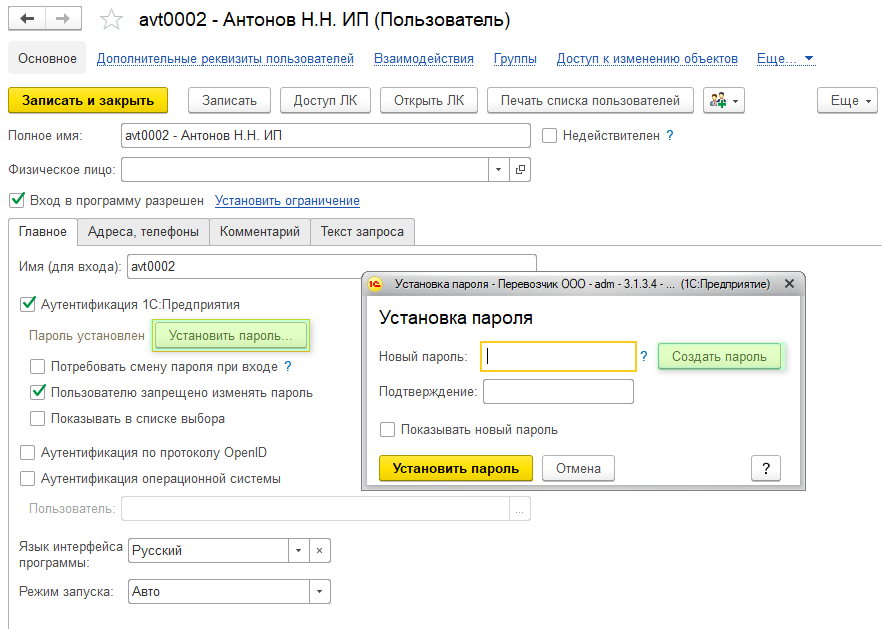882x629 pixels.
Task: Open the user groups icon menu
Action: (724, 100)
